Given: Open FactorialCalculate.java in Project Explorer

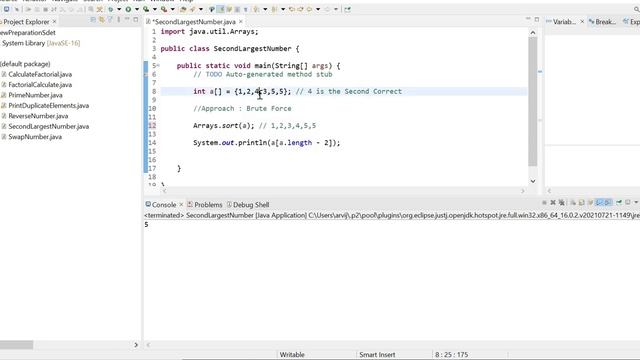Looking at the screenshot, I should pyautogui.click(x=40, y=84).
